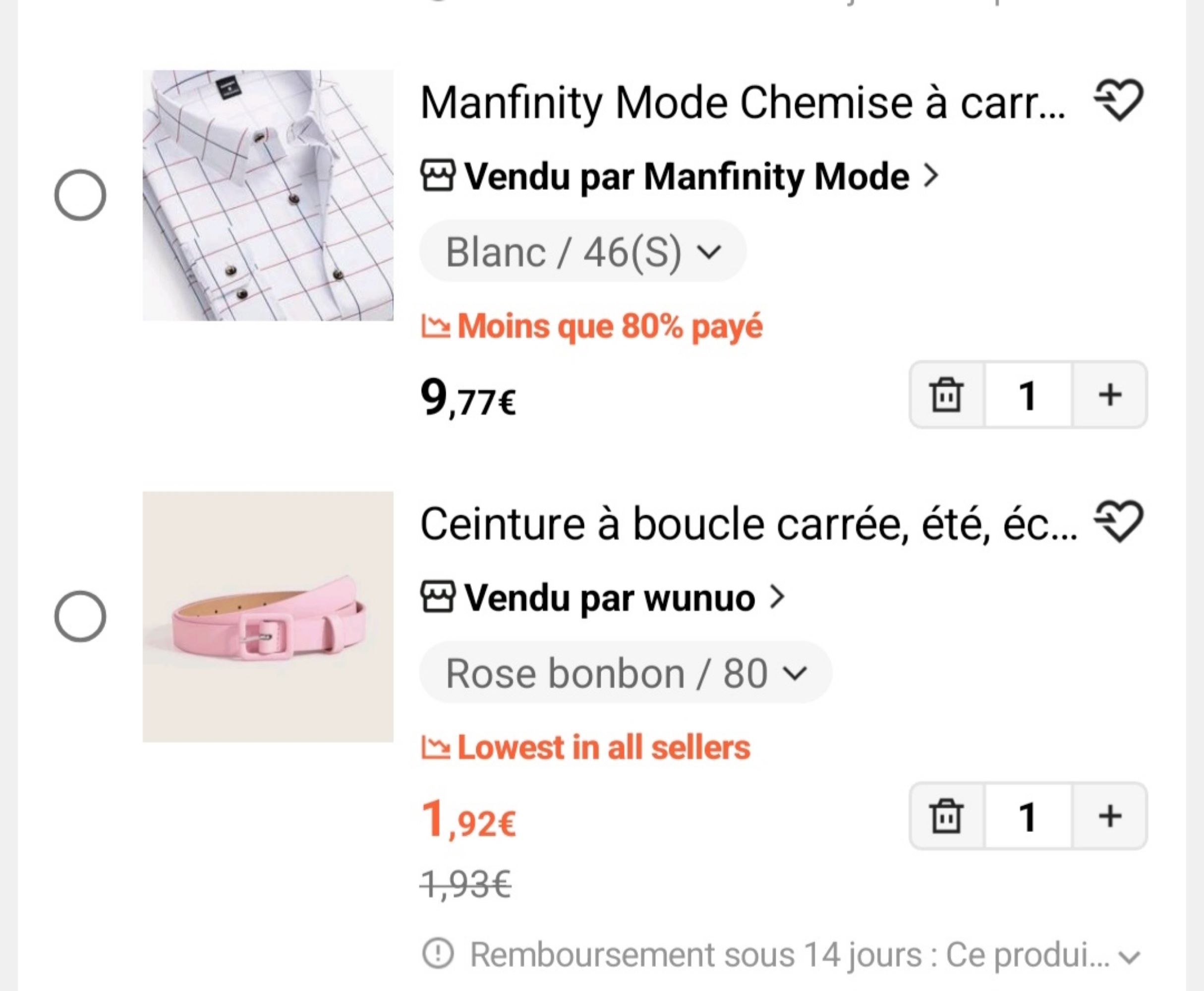This screenshot has width=1204, height=991.
Task: Open the Ceinture à boucle carrée title
Action: point(748,524)
